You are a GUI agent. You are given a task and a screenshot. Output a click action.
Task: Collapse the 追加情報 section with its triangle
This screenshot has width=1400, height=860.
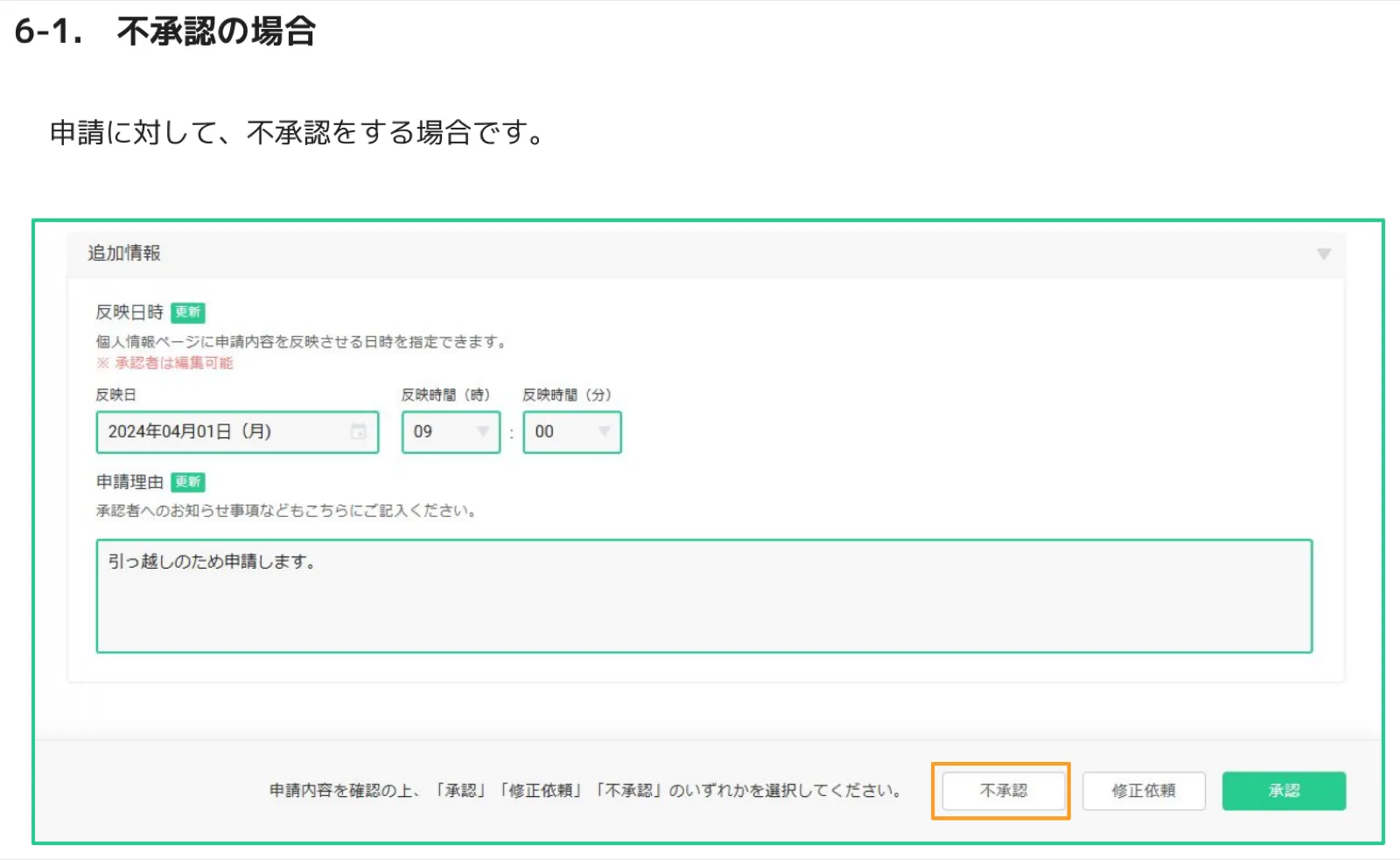[1324, 254]
